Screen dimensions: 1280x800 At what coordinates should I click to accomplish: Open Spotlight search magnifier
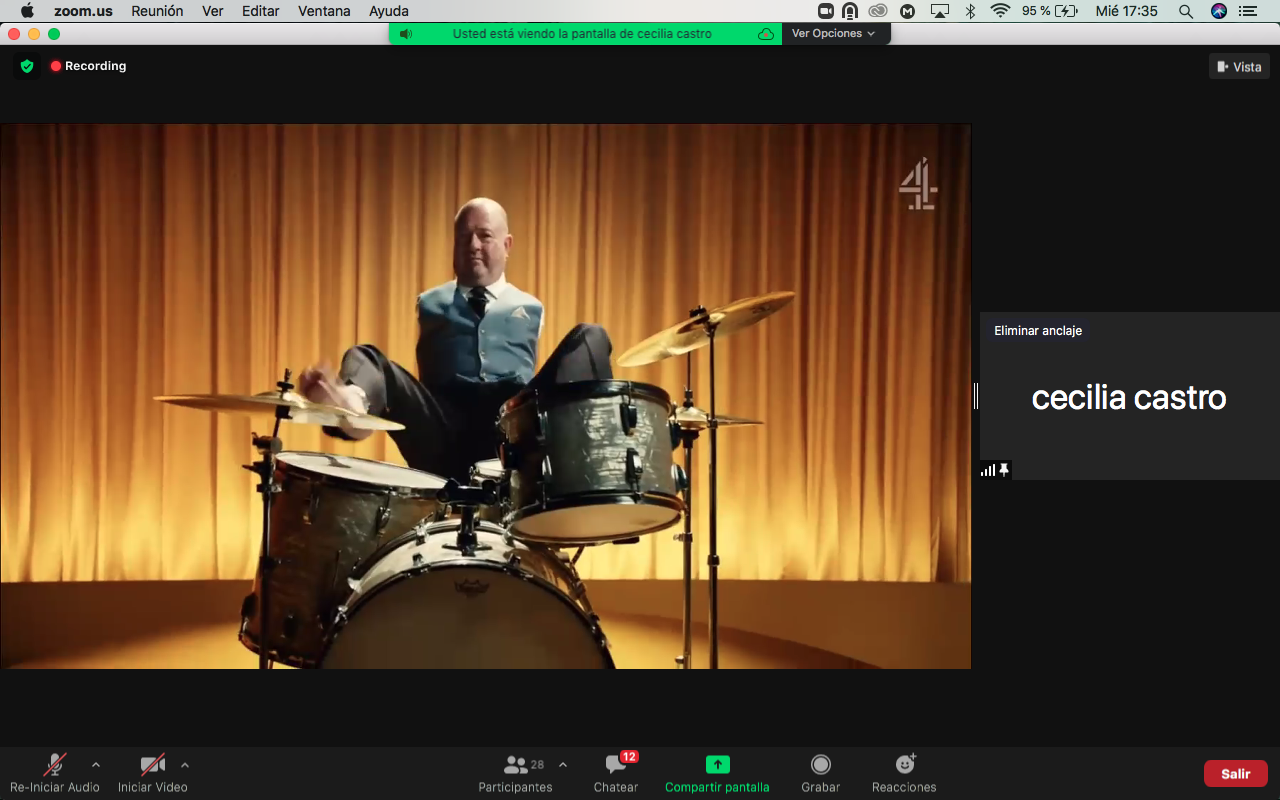pos(1186,11)
